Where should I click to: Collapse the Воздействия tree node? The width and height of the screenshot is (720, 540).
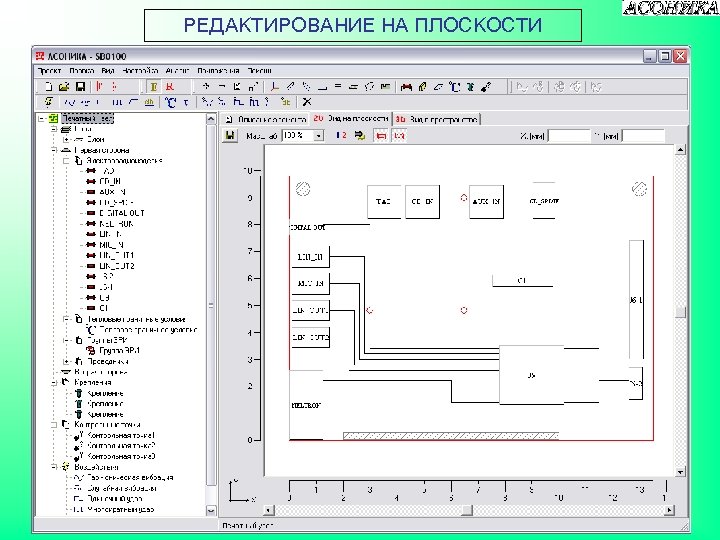(x=54, y=467)
